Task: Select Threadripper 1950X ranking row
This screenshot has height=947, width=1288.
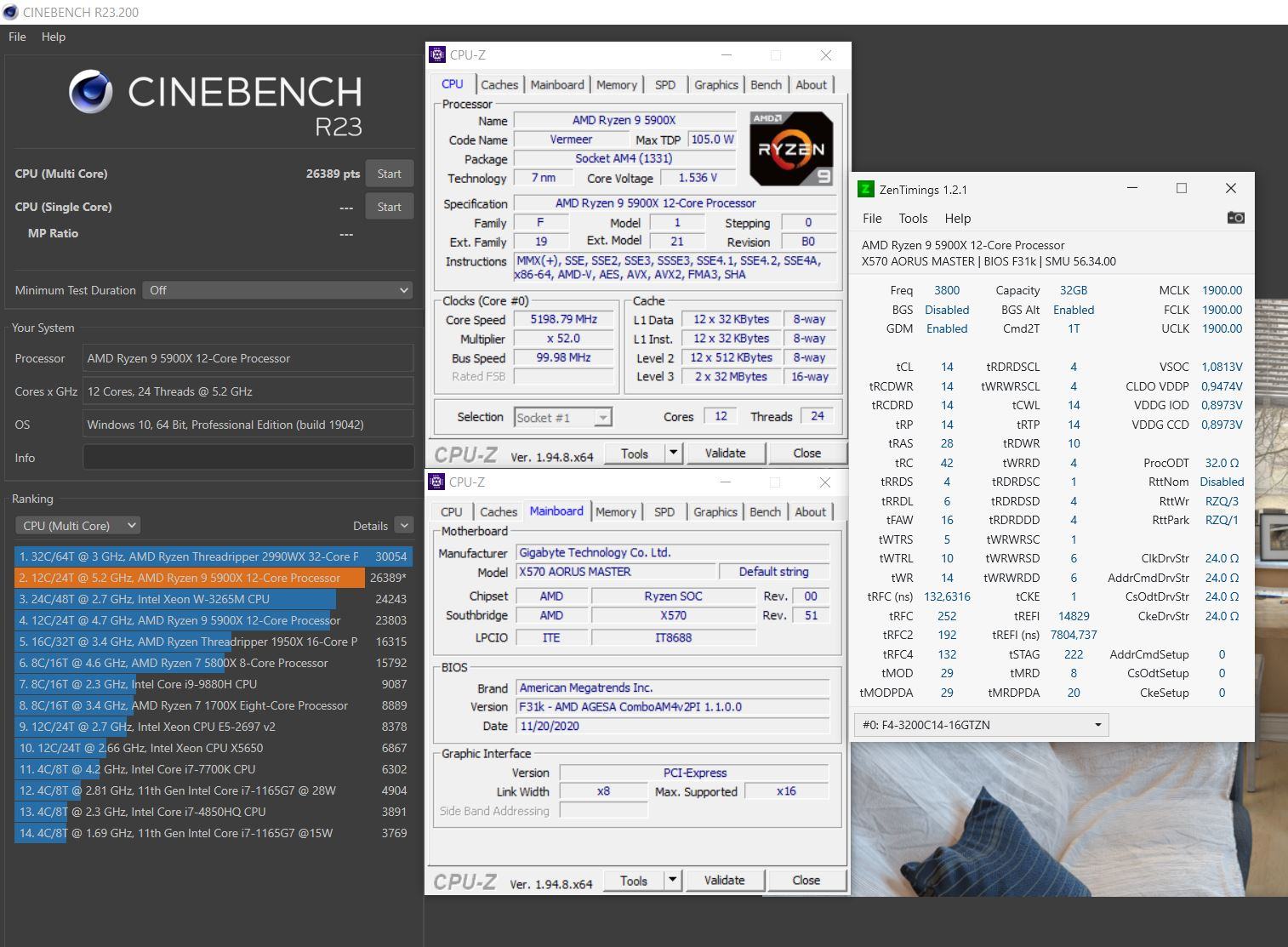Action: [x=214, y=642]
